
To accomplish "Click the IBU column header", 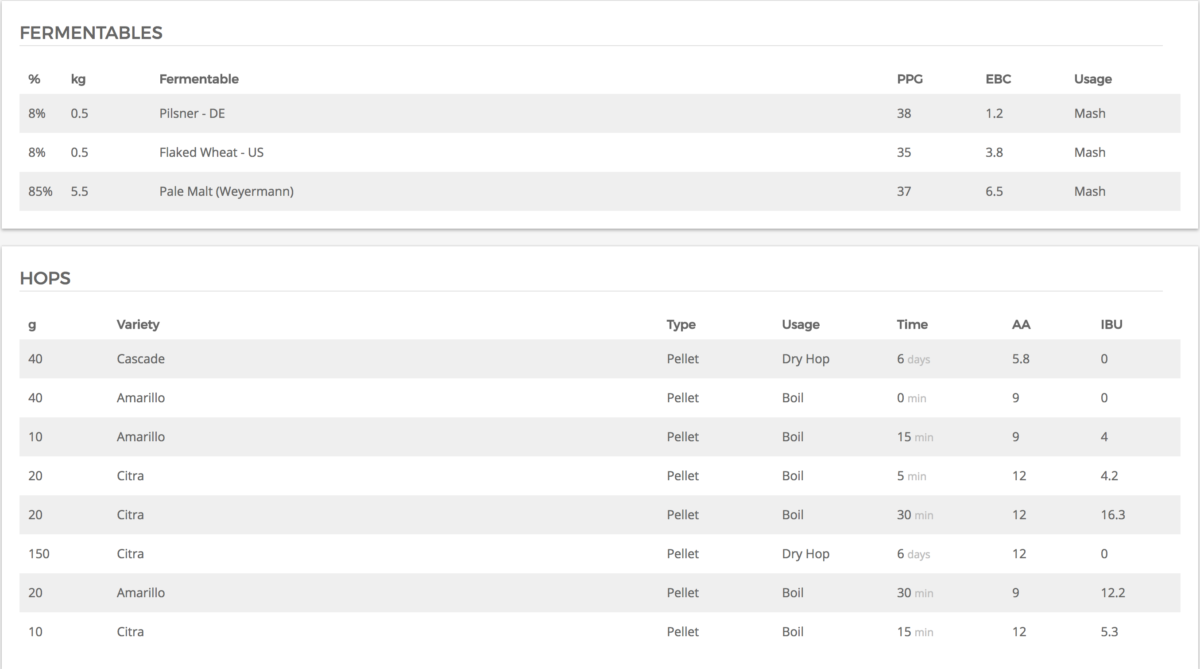I will click(1111, 324).
